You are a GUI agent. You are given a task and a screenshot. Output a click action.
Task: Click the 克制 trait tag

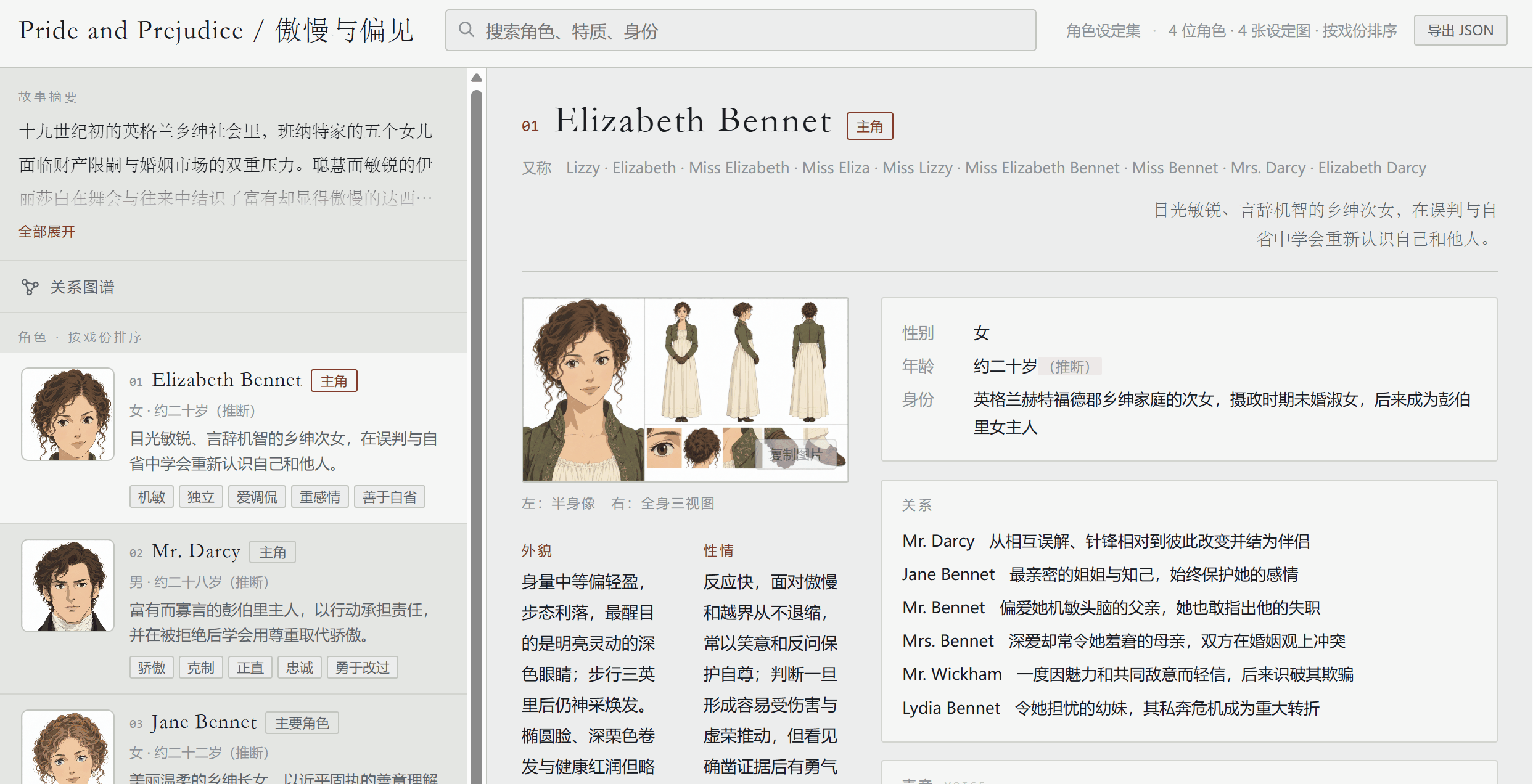tap(201, 668)
